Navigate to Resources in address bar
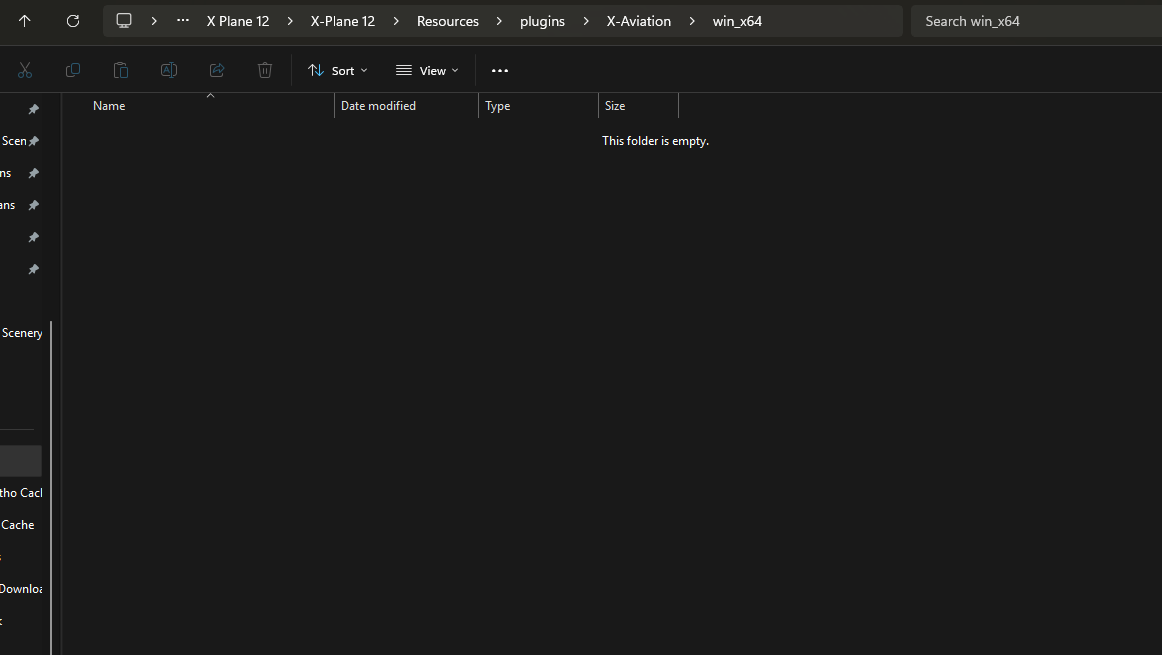This screenshot has width=1162, height=655. point(447,21)
